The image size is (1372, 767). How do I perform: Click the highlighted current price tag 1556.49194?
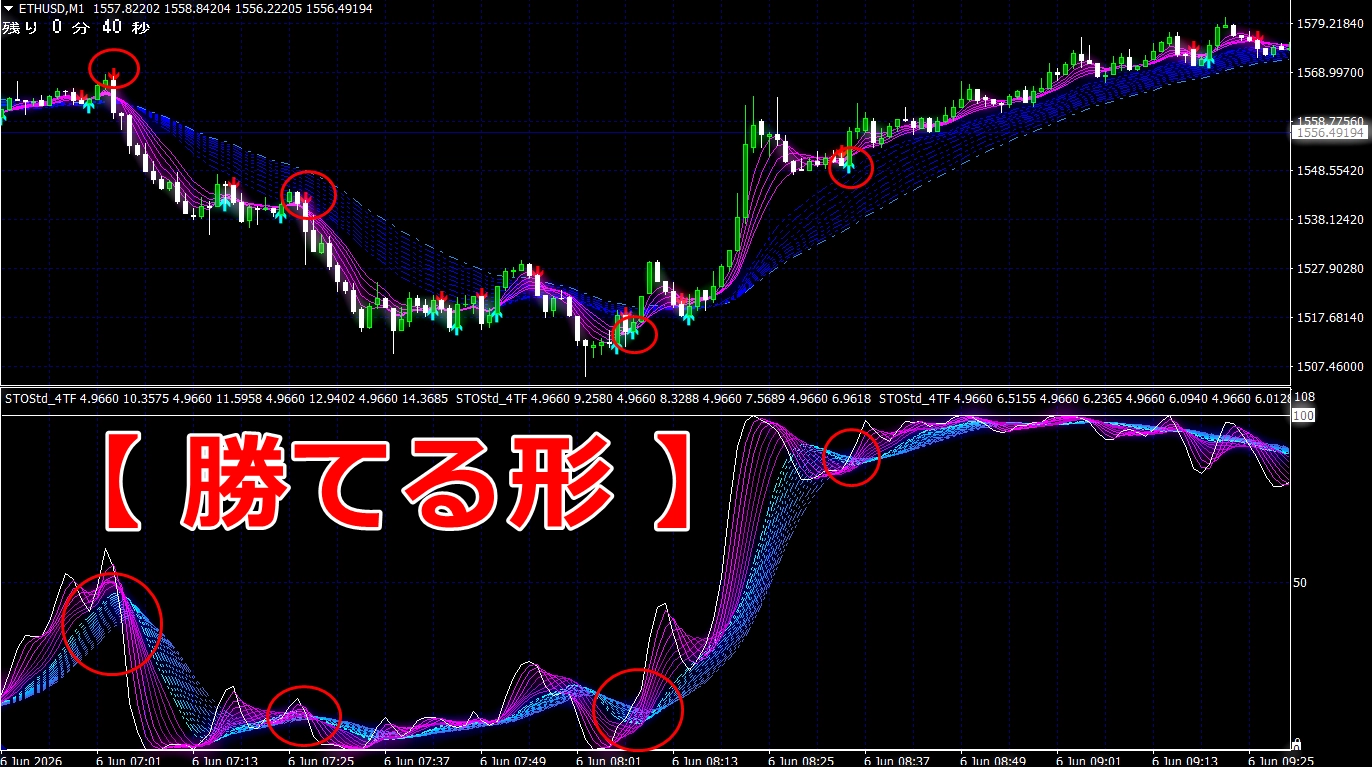tap(1330, 132)
